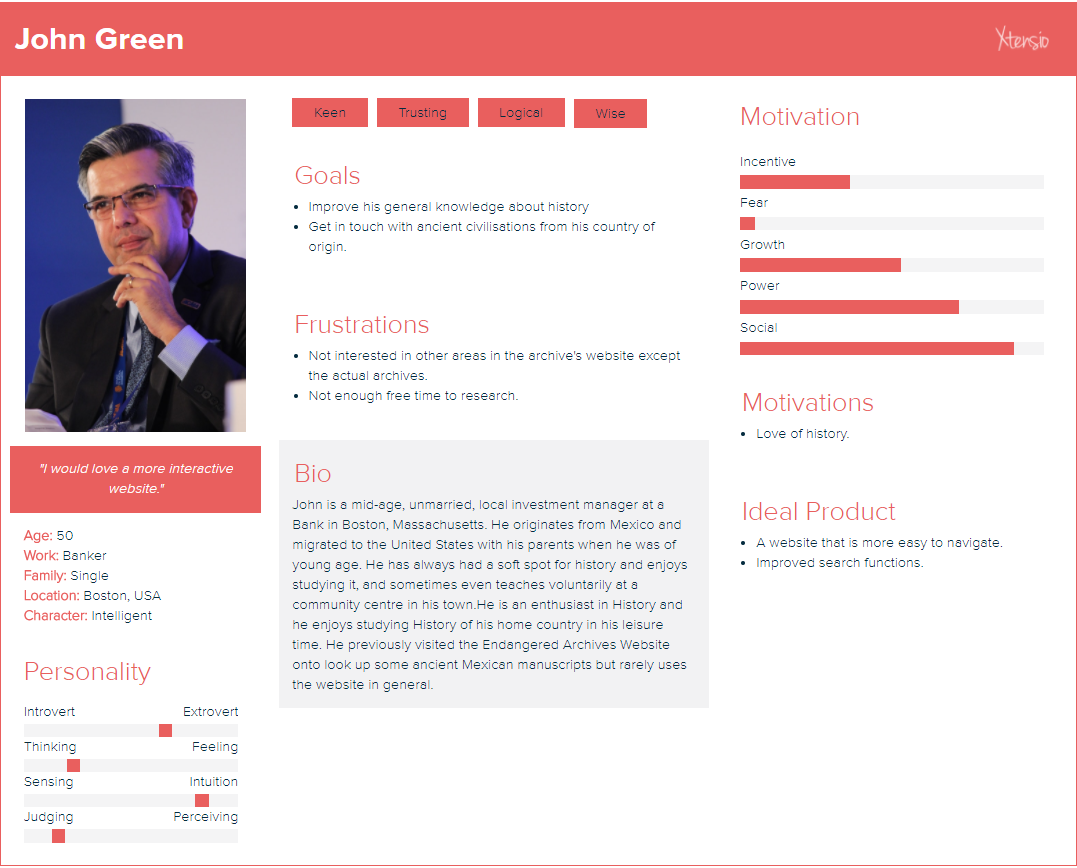Click the Logical trait tag
This screenshot has height=868, width=1077.
pyautogui.click(x=521, y=113)
